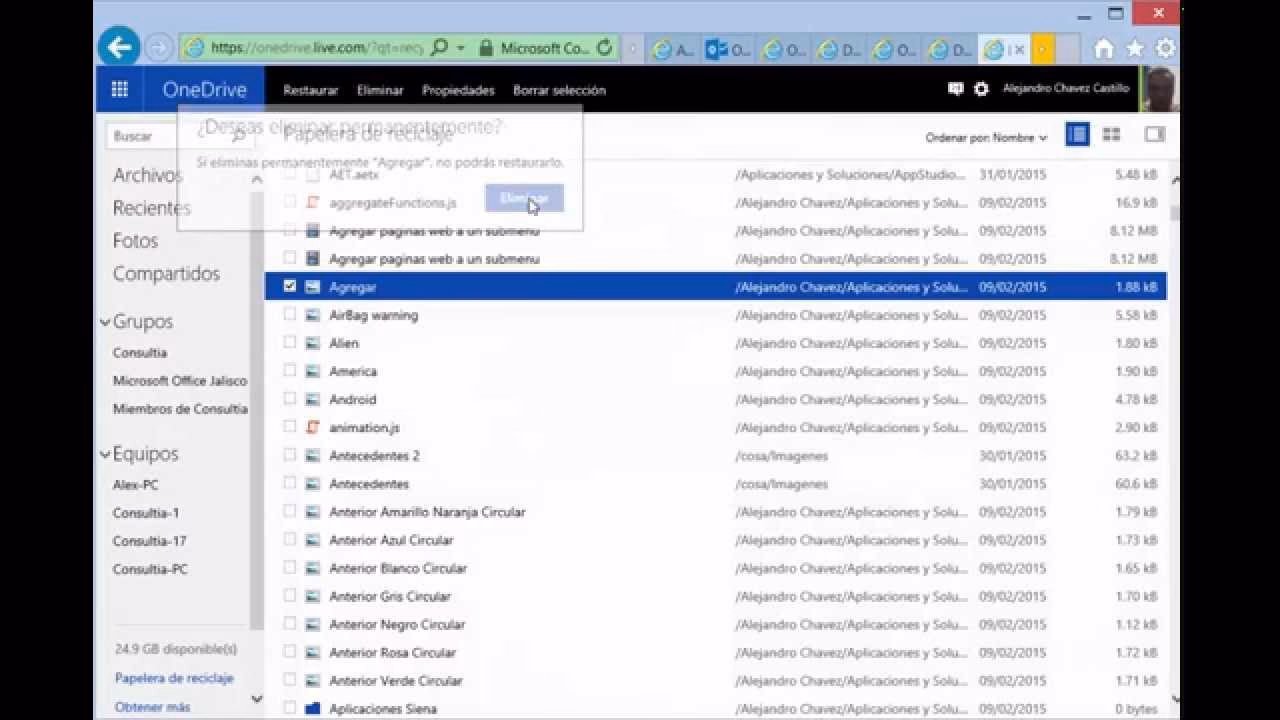Image resolution: width=1280 pixels, height=720 pixels.
Task: Open the Papelera de reciclaje link
Action: tap(174, 678)
